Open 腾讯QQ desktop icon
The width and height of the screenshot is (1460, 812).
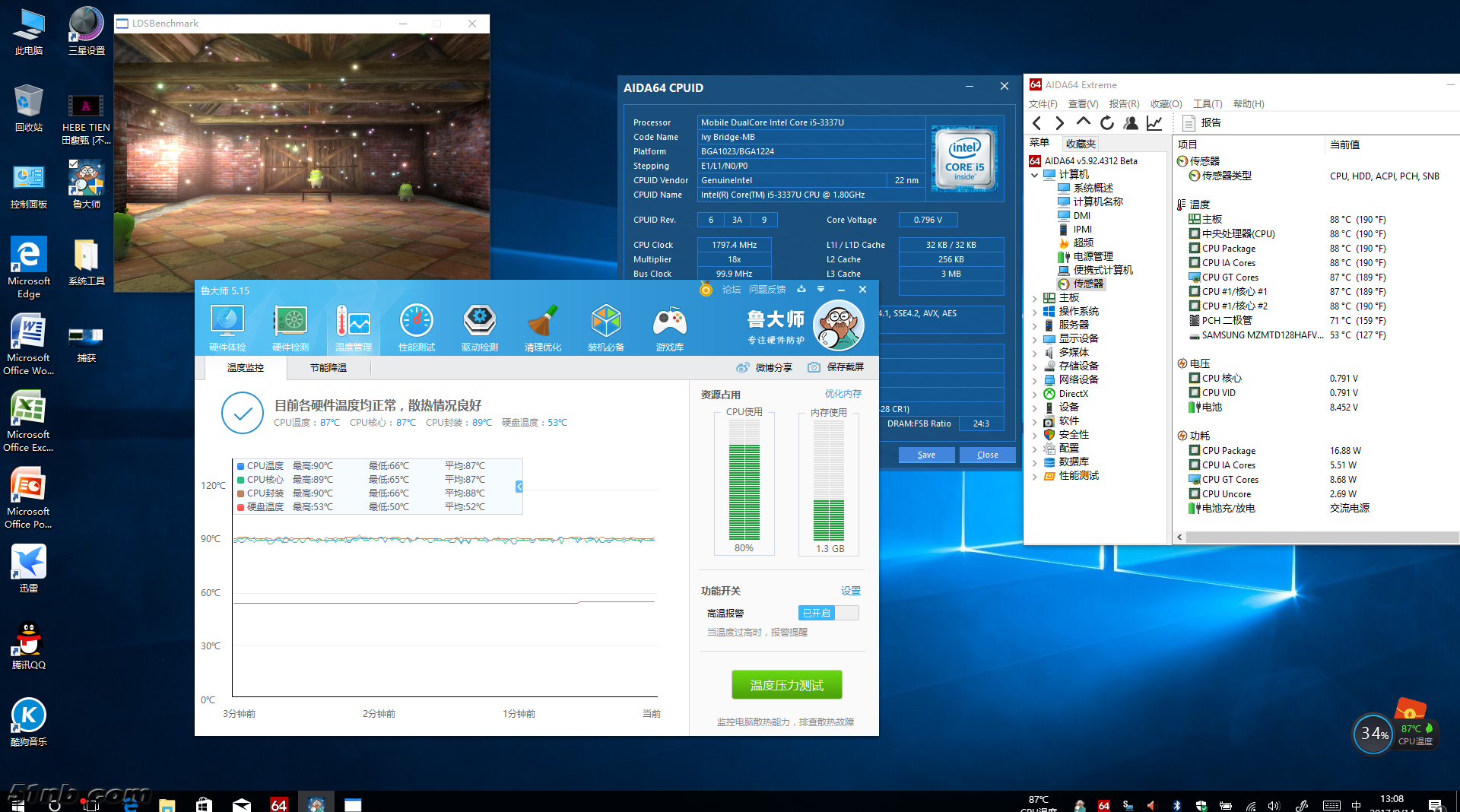tap(29, 645)
